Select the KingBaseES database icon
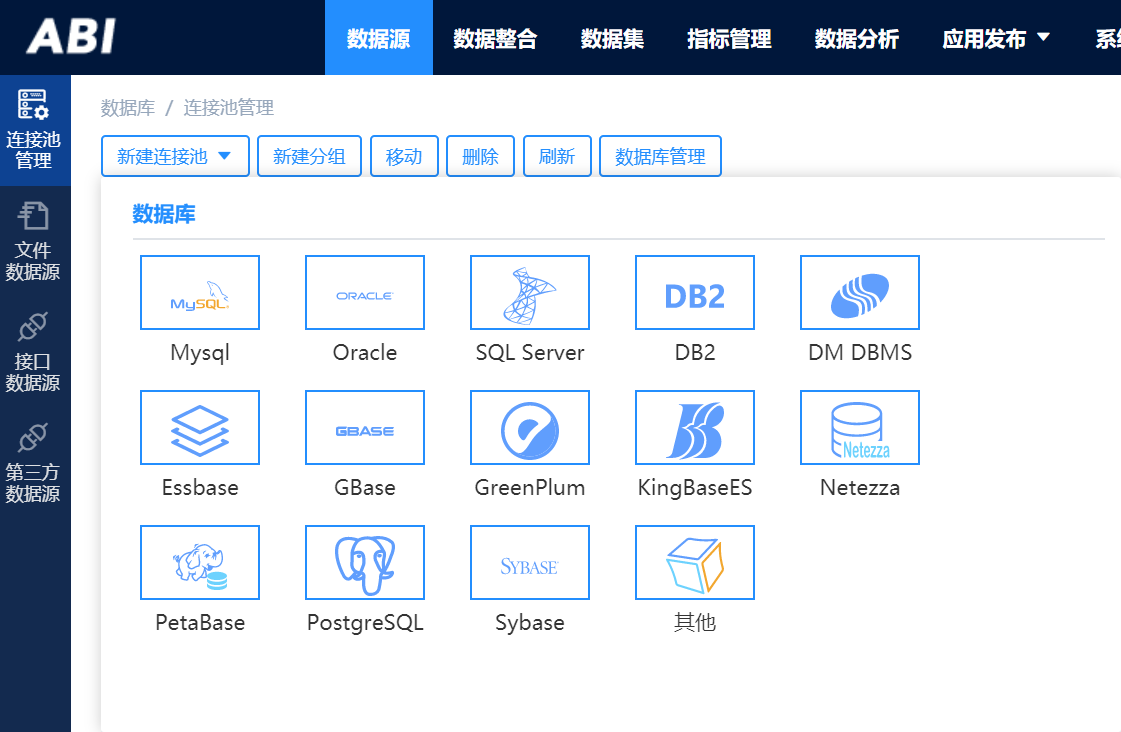This screenshot has height=732, width=1121. pos(695,427)
